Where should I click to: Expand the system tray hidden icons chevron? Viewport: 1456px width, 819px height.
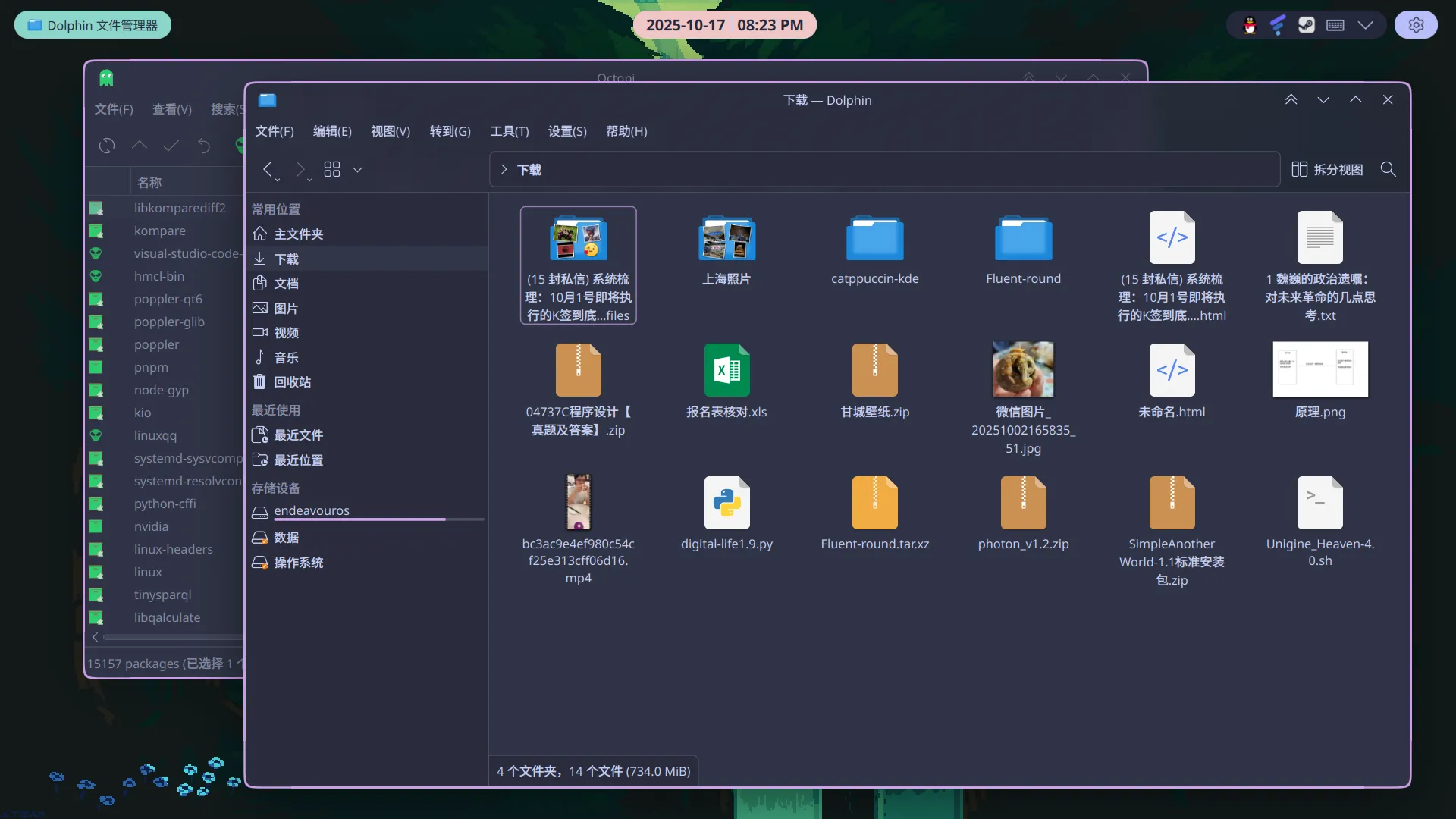tap(1365, 25)
